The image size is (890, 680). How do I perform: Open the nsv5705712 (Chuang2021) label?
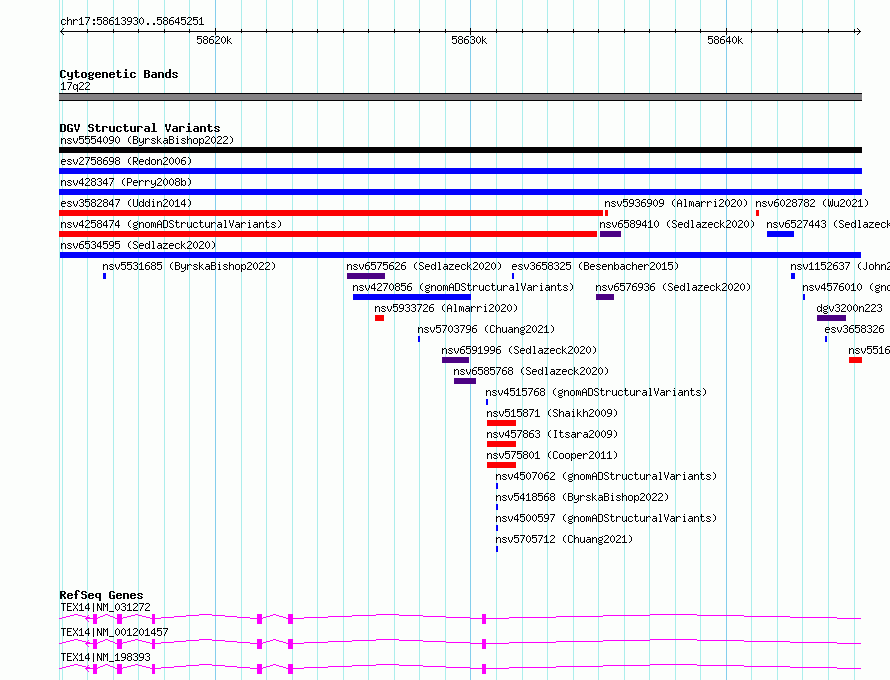(x=564, y=539)
